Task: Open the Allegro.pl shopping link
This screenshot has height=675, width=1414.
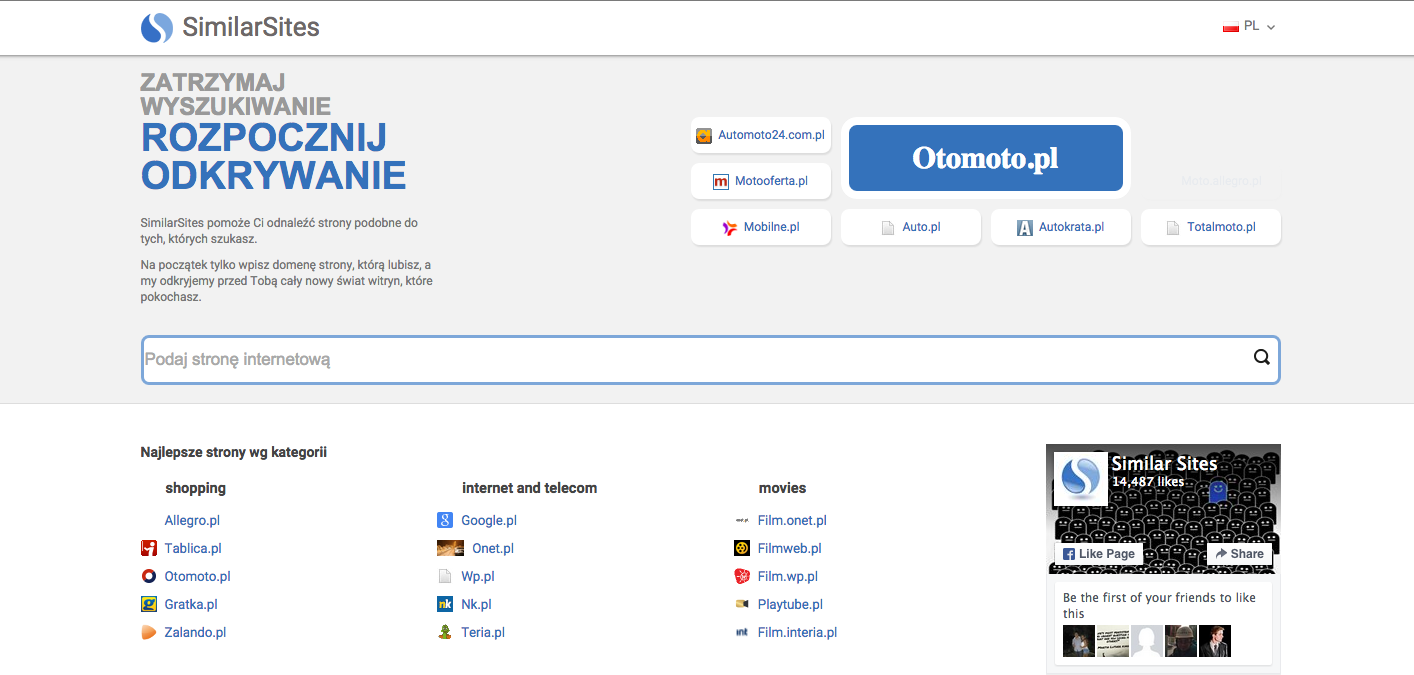Action: click(x=192, y=520)
